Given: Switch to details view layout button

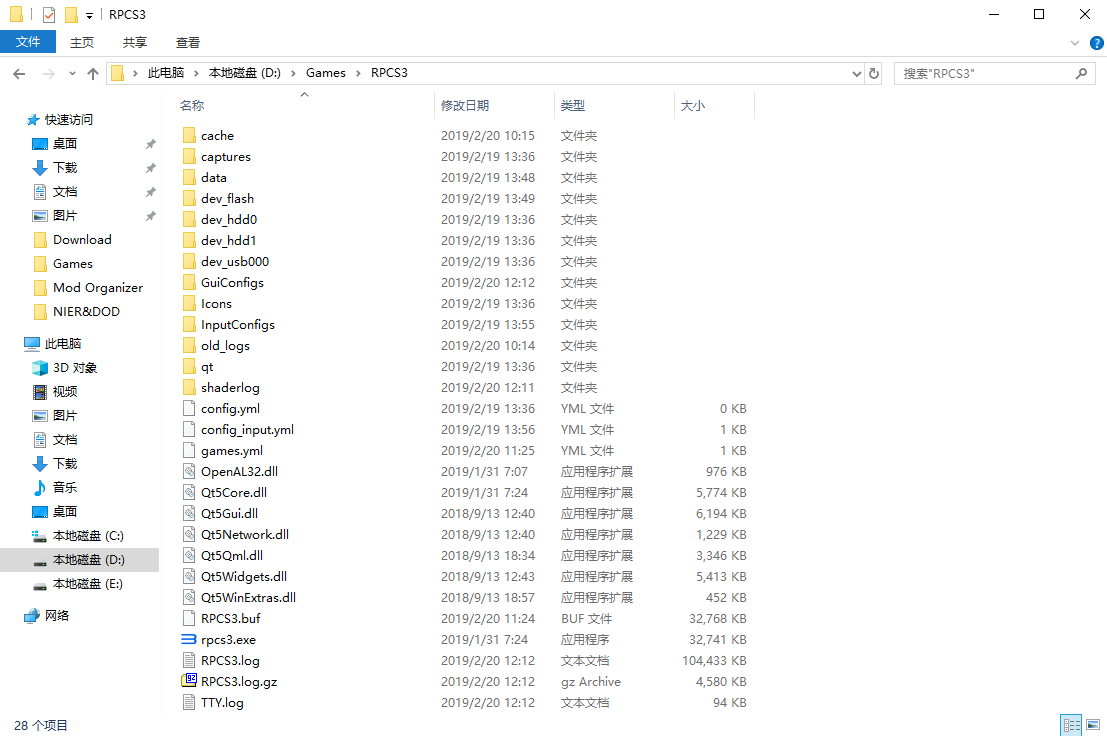Looking at the screenshot, I should coord(1071,725).
